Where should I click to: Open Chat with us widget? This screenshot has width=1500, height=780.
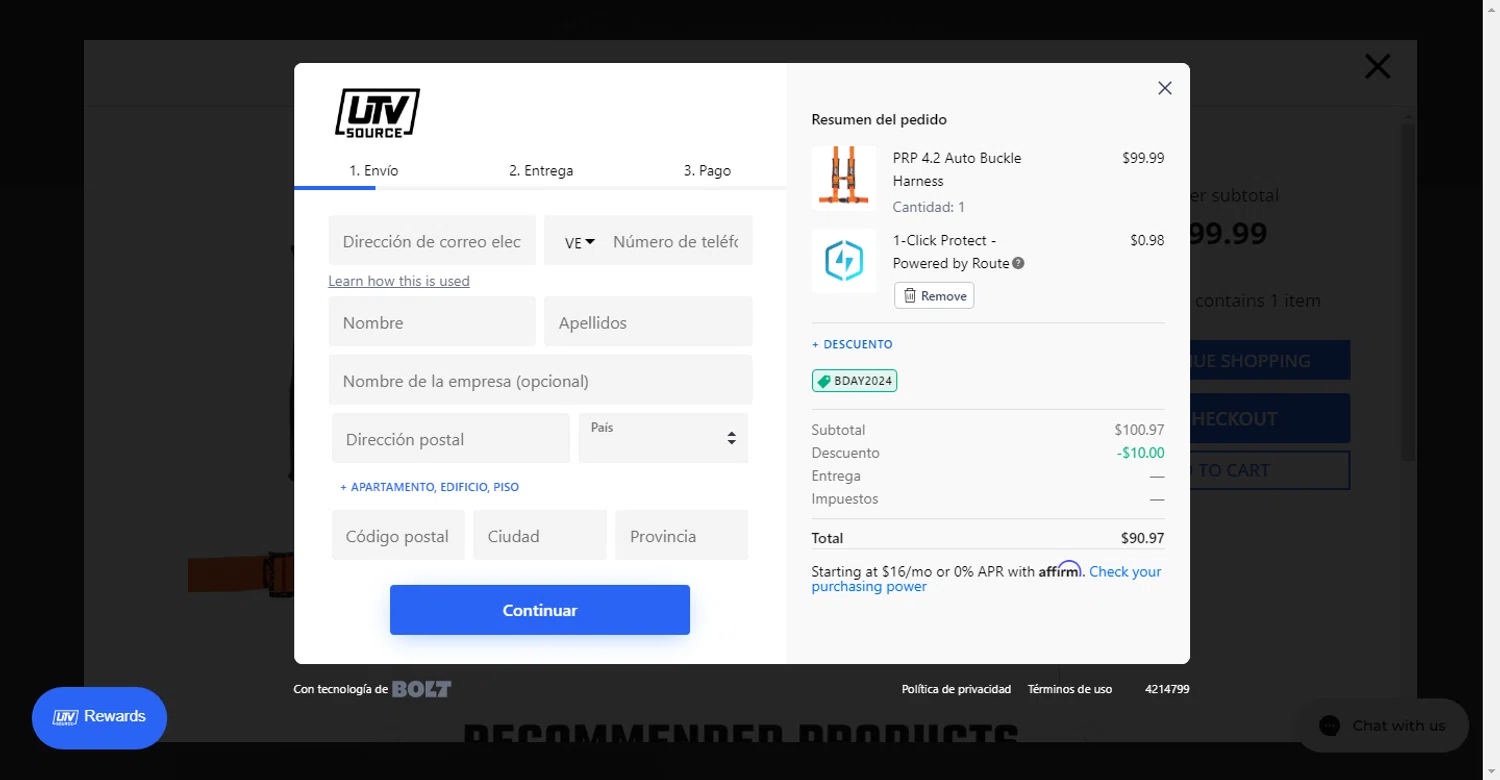click(x=1382, y=726)
